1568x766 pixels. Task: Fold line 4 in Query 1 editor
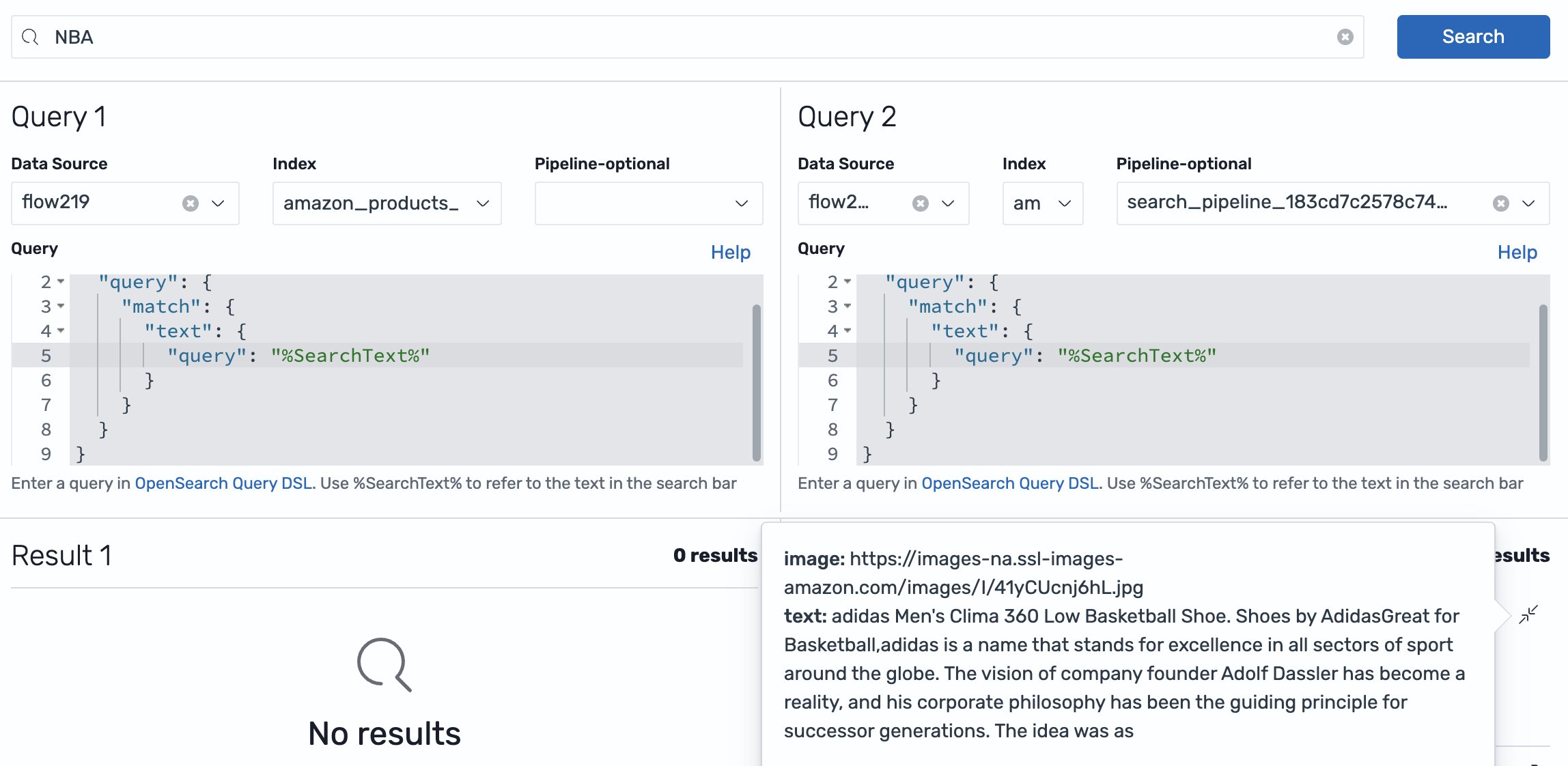[x=61, y=331]
